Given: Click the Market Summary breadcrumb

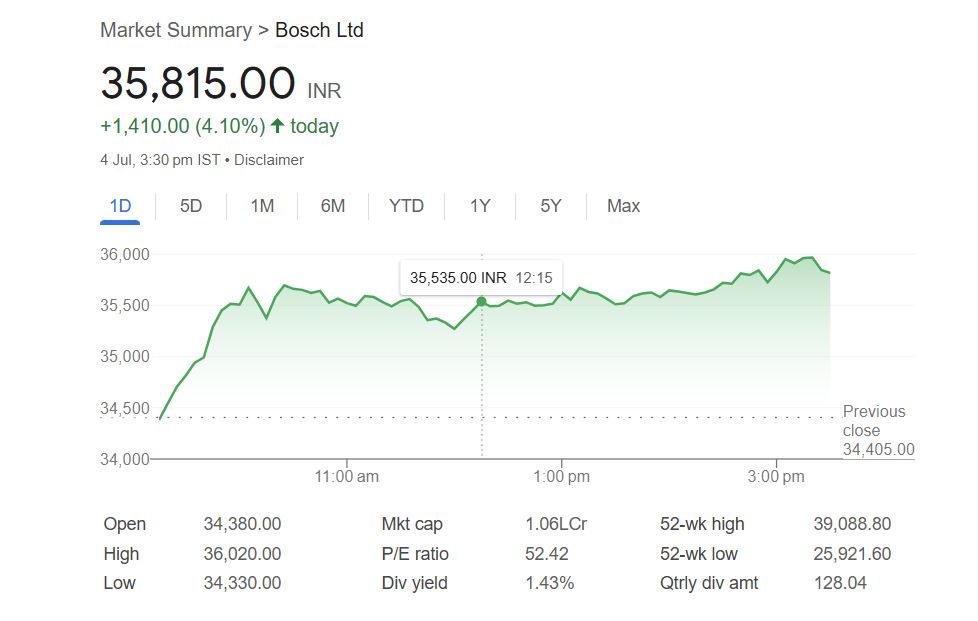Looking at the screenshot, I should click(x=176, y=30).
